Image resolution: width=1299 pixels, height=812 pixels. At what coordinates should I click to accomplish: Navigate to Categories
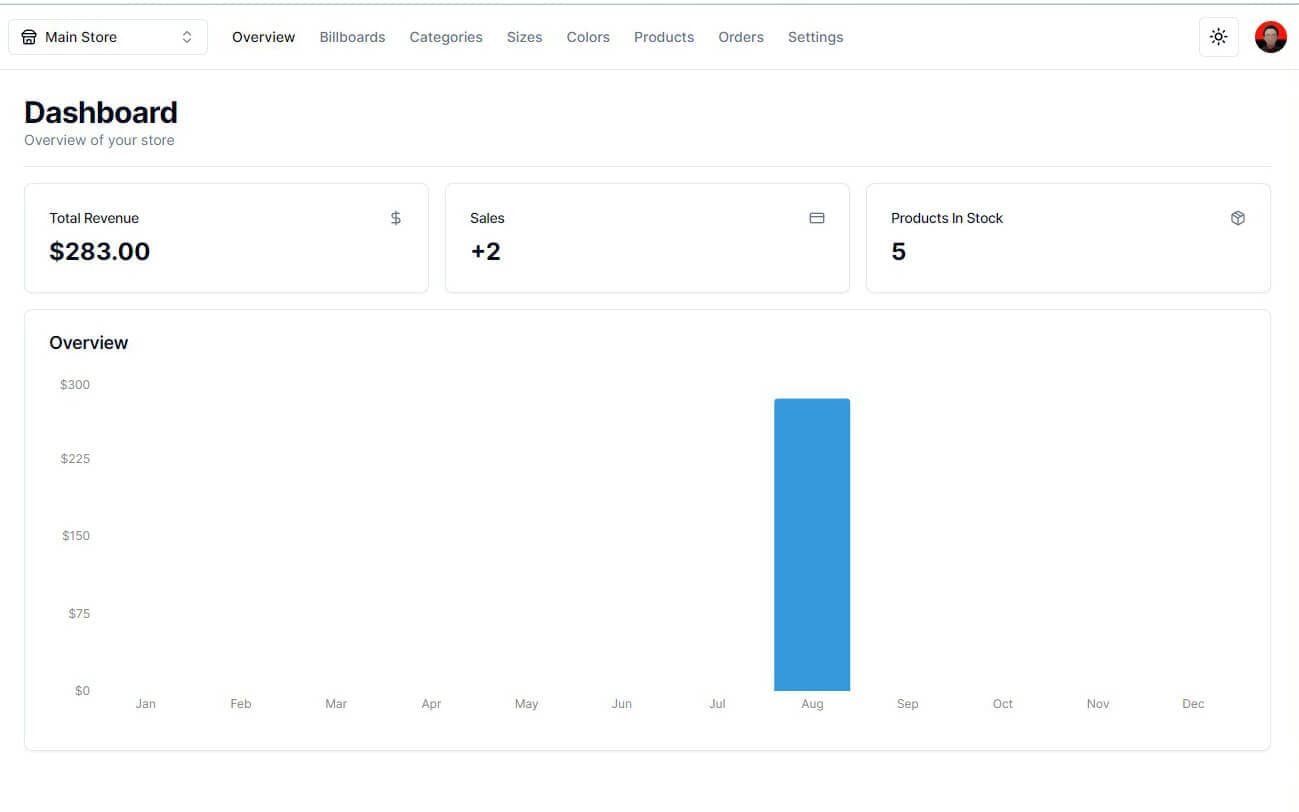(446, 37)
